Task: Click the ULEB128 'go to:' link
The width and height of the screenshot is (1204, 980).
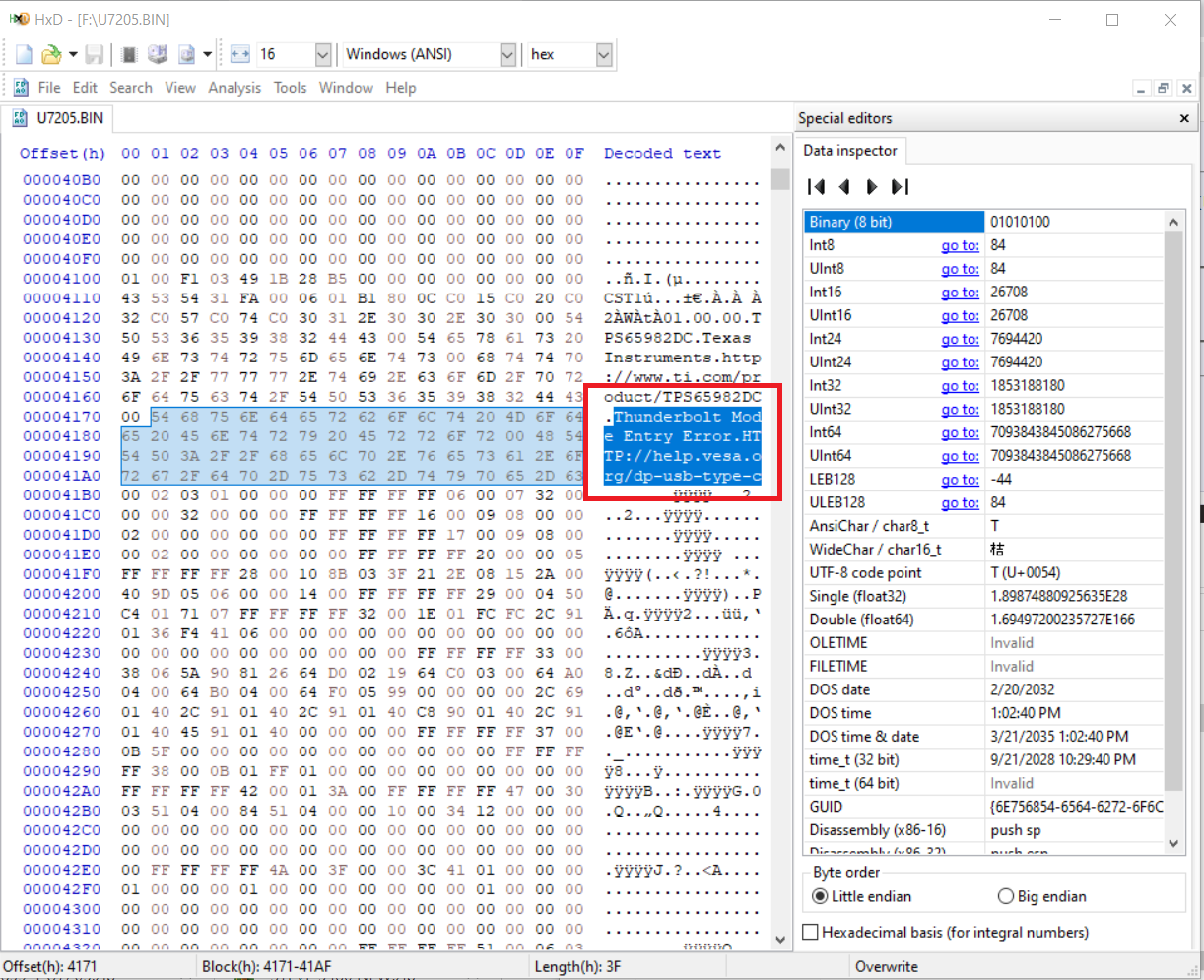Action: tap(960, 503)
